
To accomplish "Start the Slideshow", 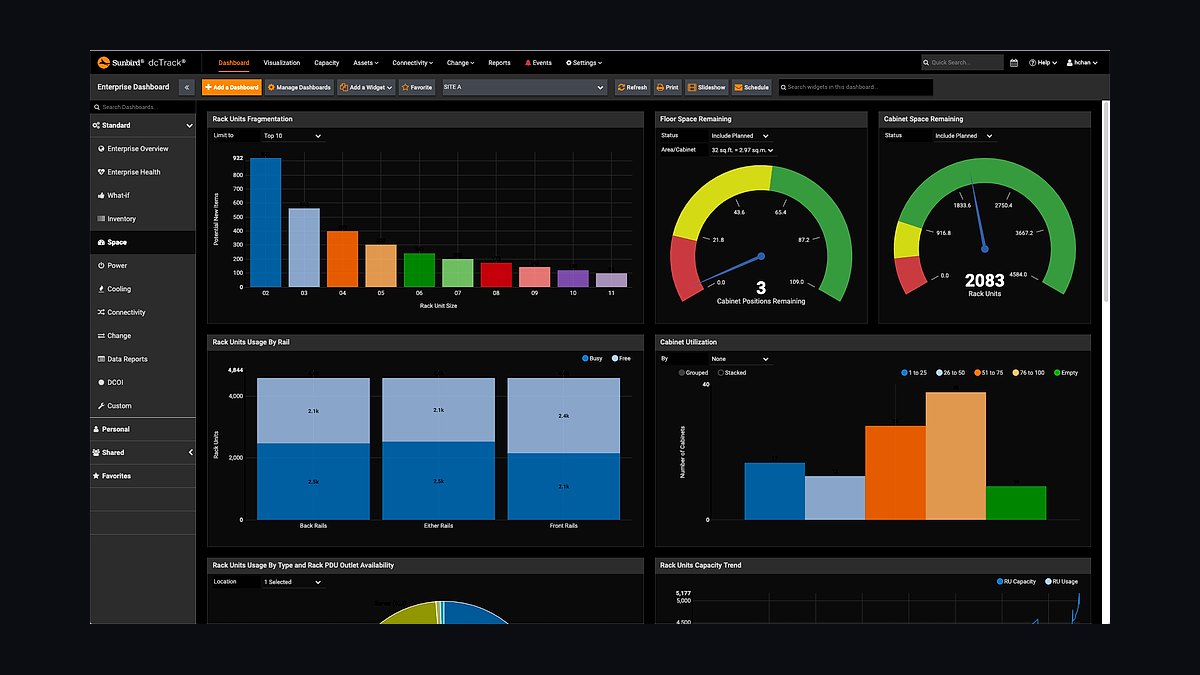I will (707, 87).
